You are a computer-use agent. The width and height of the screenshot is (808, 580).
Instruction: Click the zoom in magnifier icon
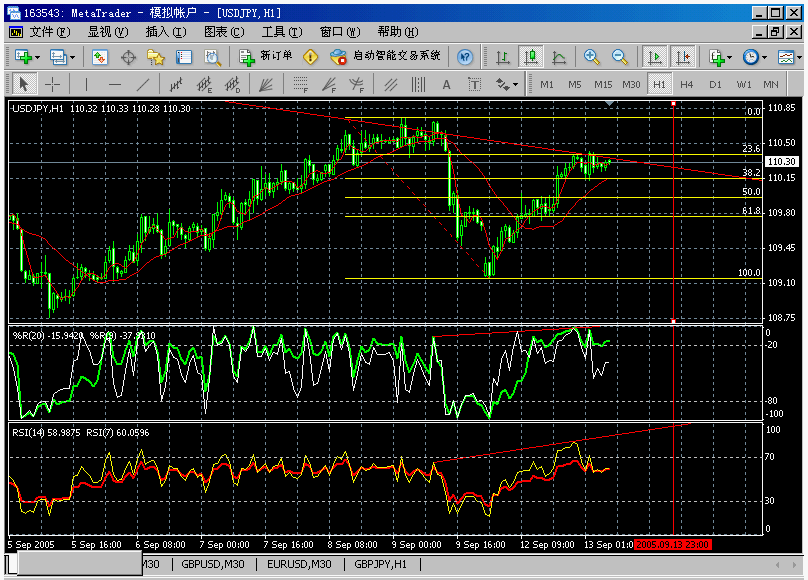click(x=592, y=57)
